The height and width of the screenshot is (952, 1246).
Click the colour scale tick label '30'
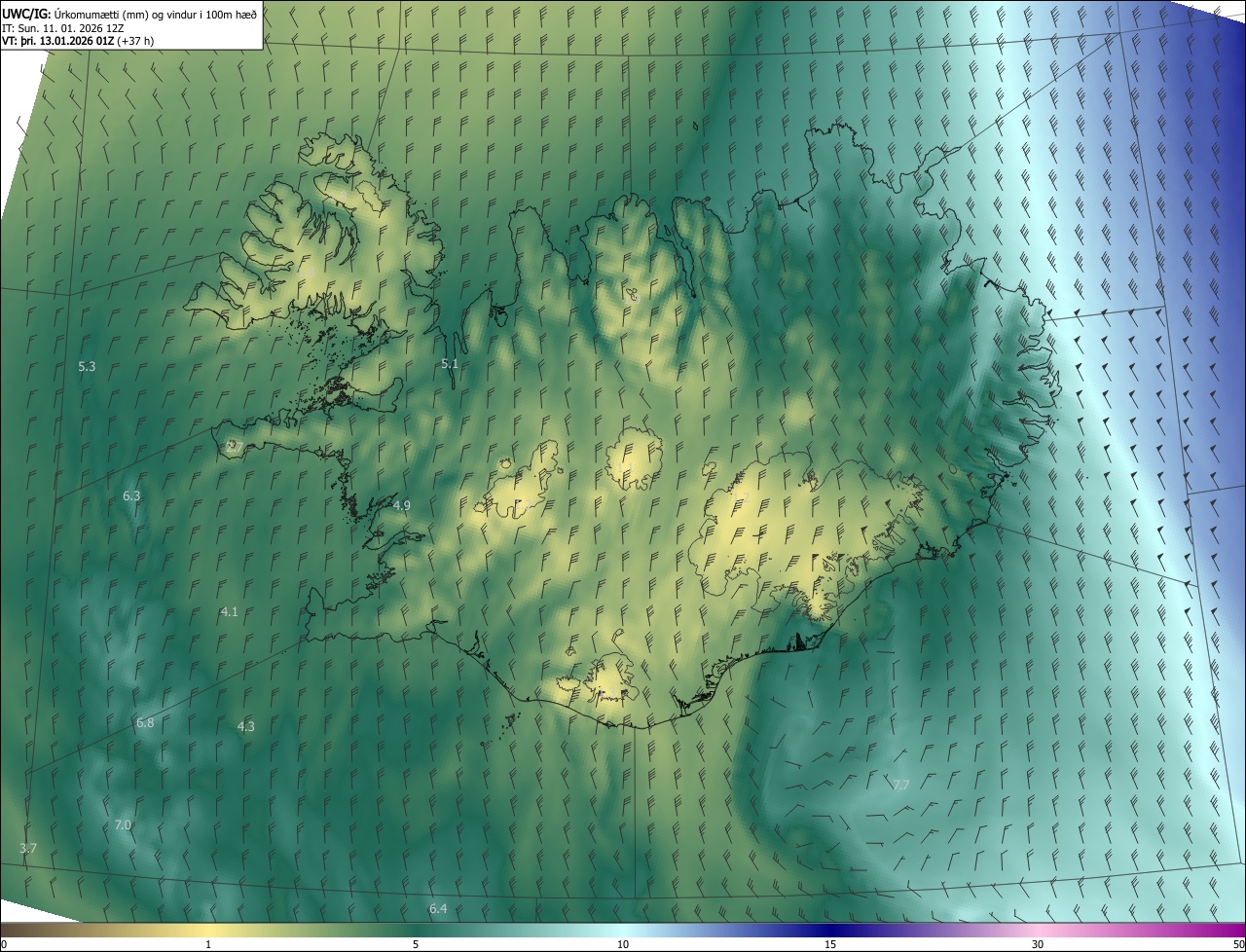click(1038, 944)
